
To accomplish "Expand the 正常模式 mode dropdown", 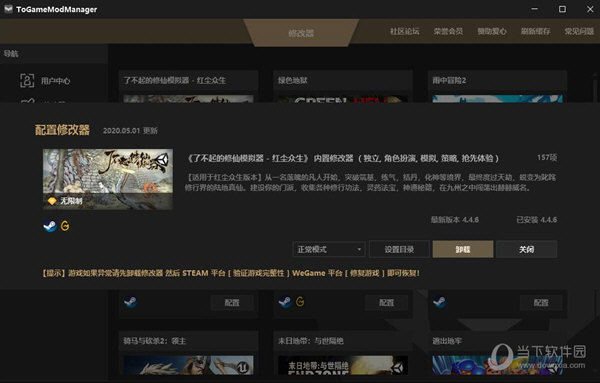I will (x=329, y=249).
